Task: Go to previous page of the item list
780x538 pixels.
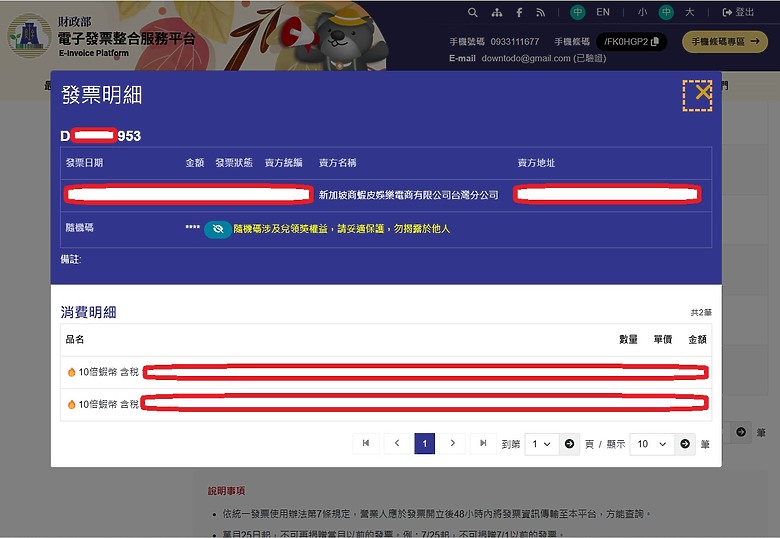Action: (396, 443)
